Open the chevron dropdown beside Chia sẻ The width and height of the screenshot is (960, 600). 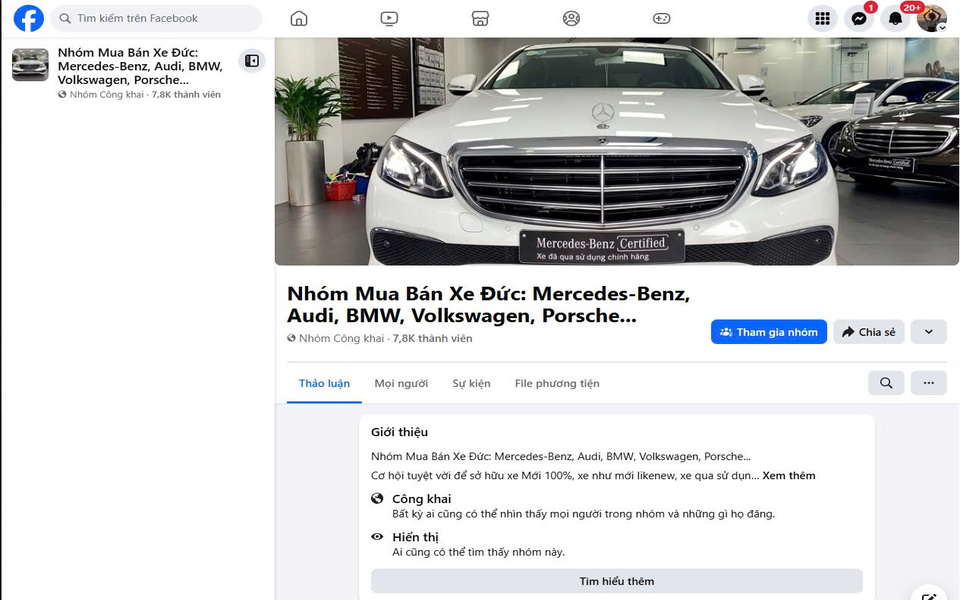point(928,331)
